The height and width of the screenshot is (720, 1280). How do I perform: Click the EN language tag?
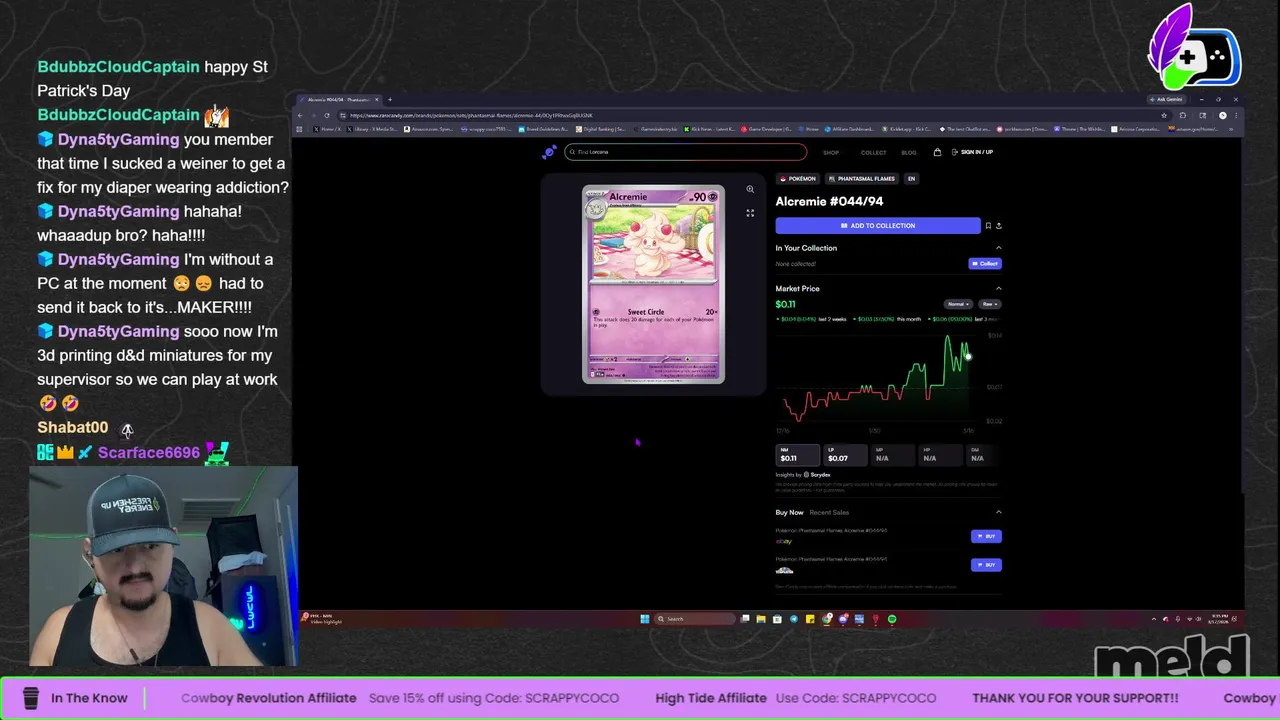911,179
